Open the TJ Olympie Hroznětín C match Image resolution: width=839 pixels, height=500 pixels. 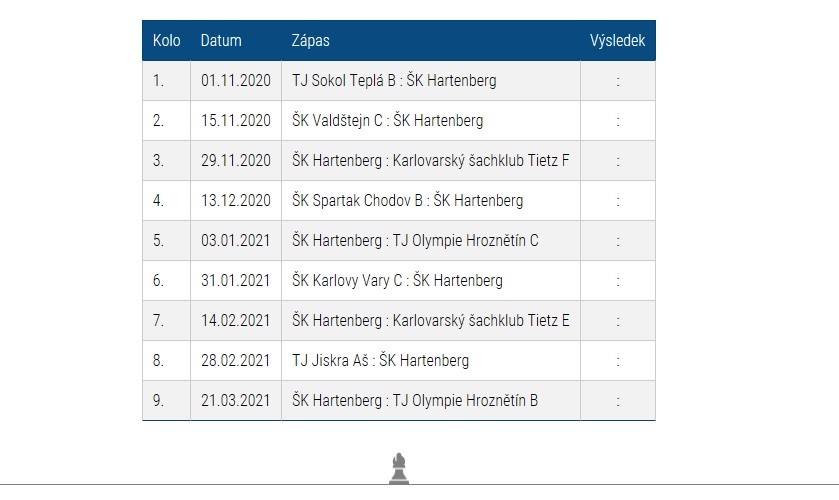[x=415, y=241]
